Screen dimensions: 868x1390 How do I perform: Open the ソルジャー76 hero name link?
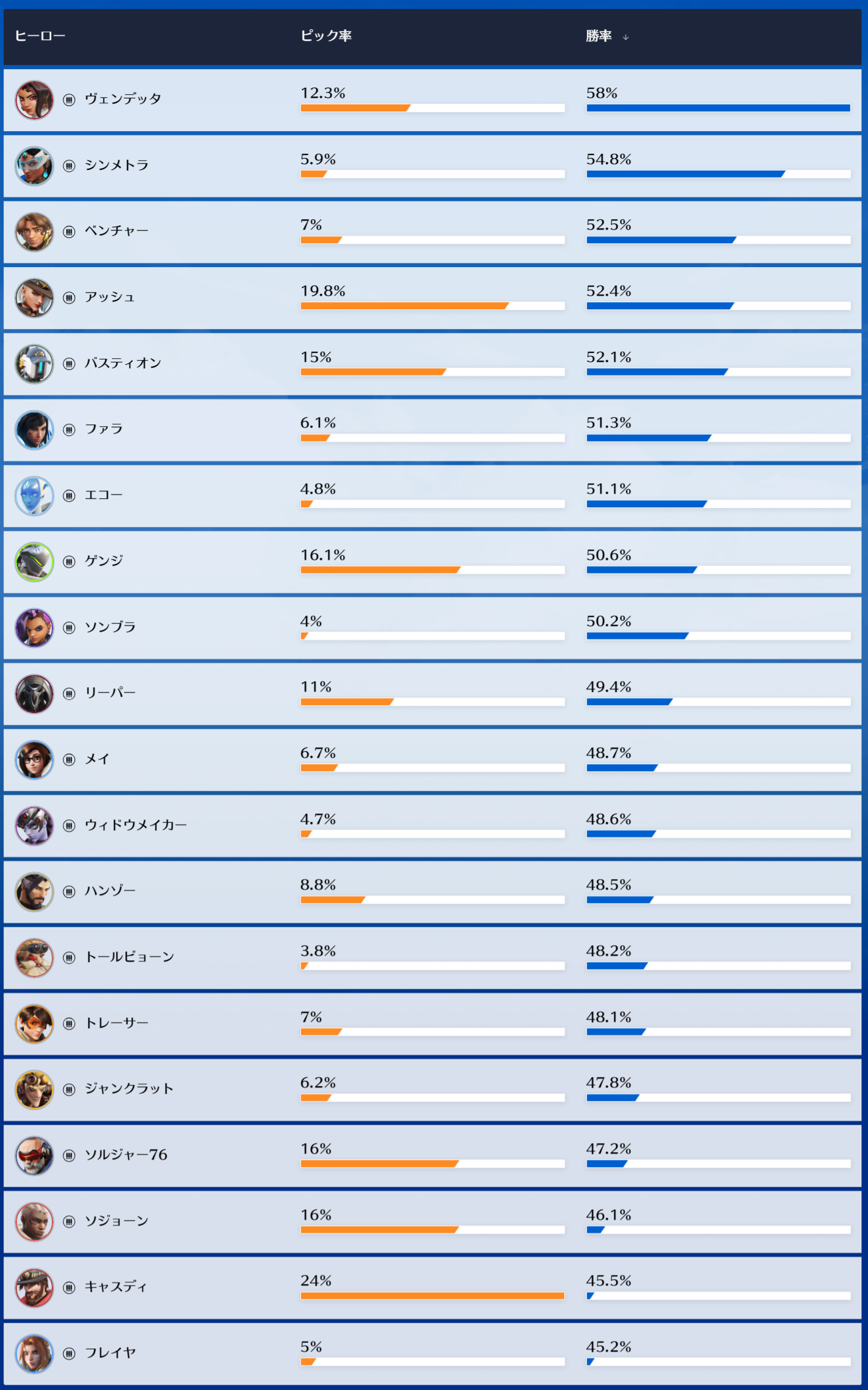tap(126, 1155)
